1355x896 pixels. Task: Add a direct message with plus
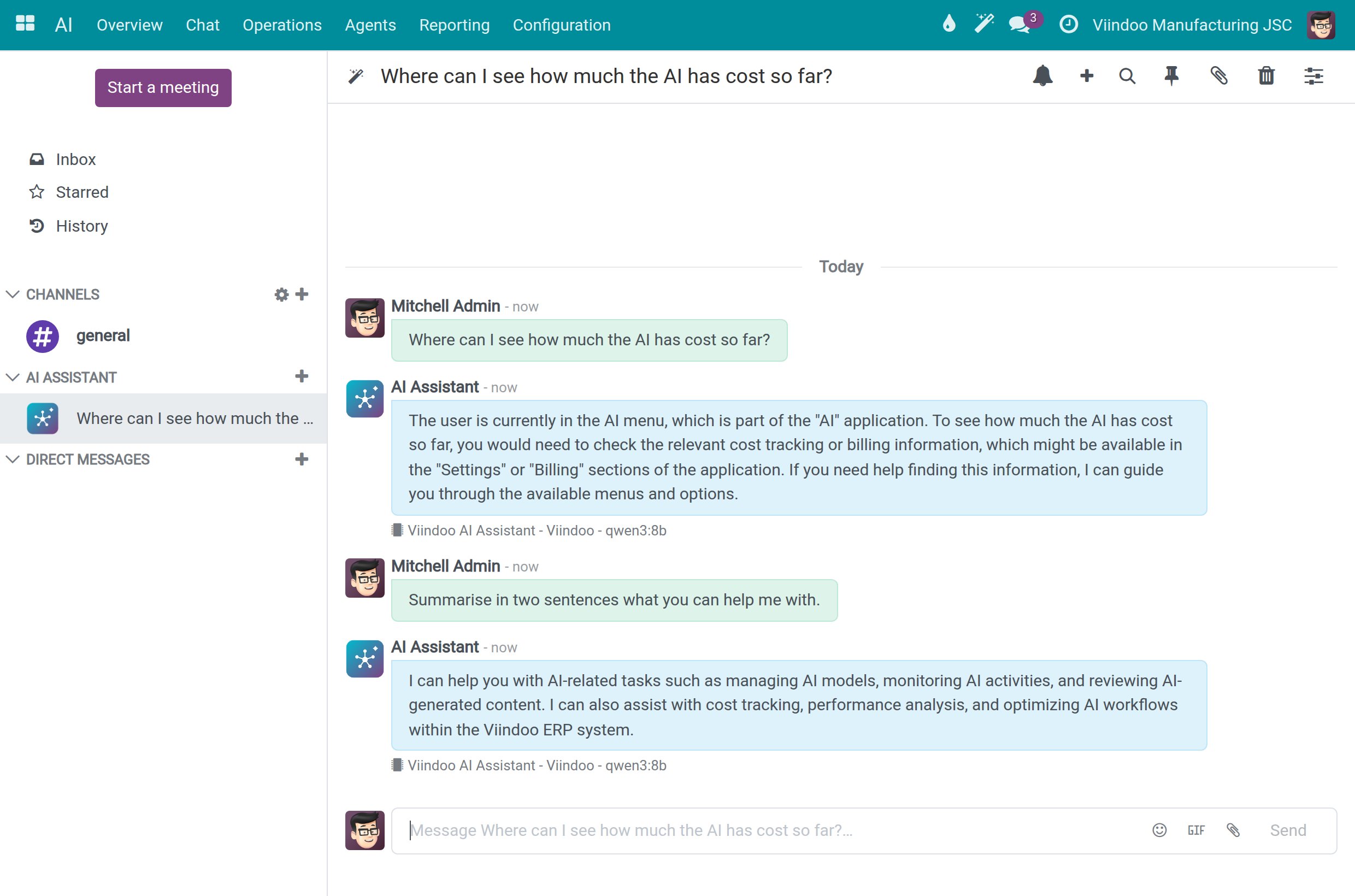click(x=302, y=459)
